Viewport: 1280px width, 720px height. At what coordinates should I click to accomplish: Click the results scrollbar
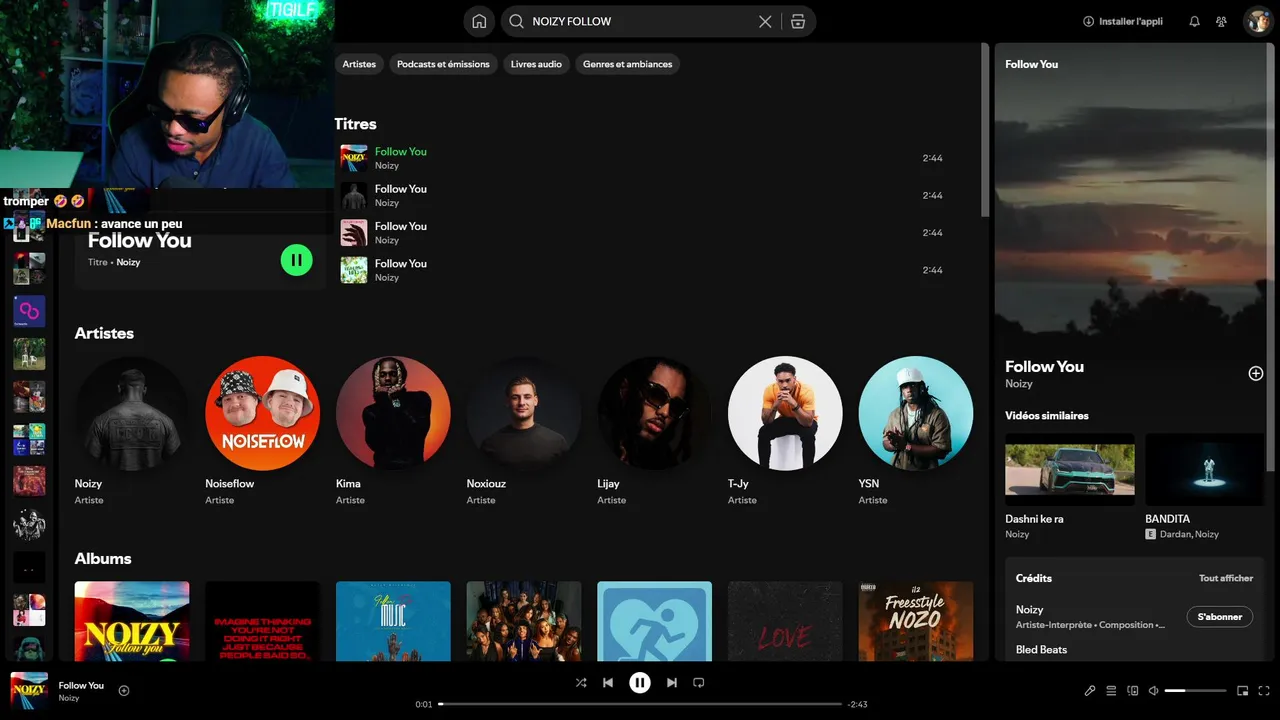tap(985, 130)
